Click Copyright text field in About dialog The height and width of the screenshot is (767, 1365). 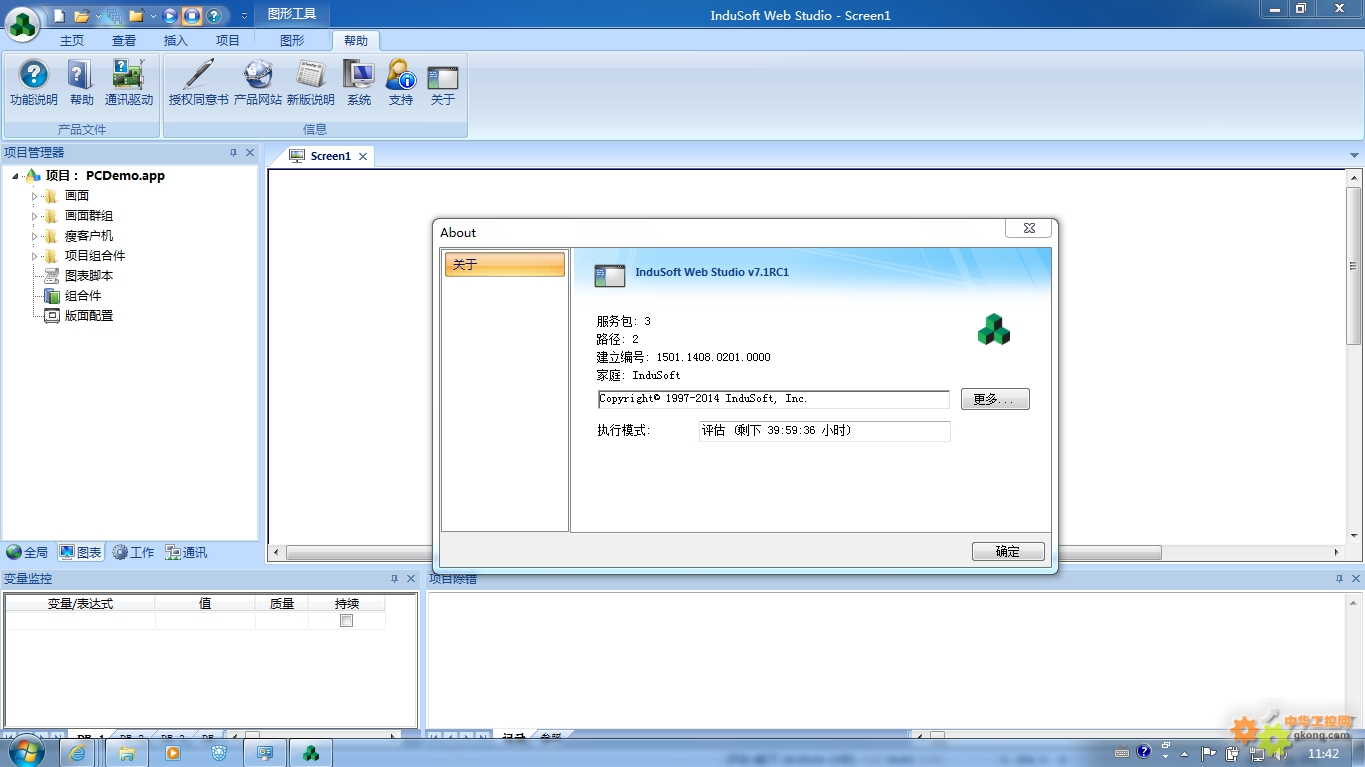click(773, 399)
